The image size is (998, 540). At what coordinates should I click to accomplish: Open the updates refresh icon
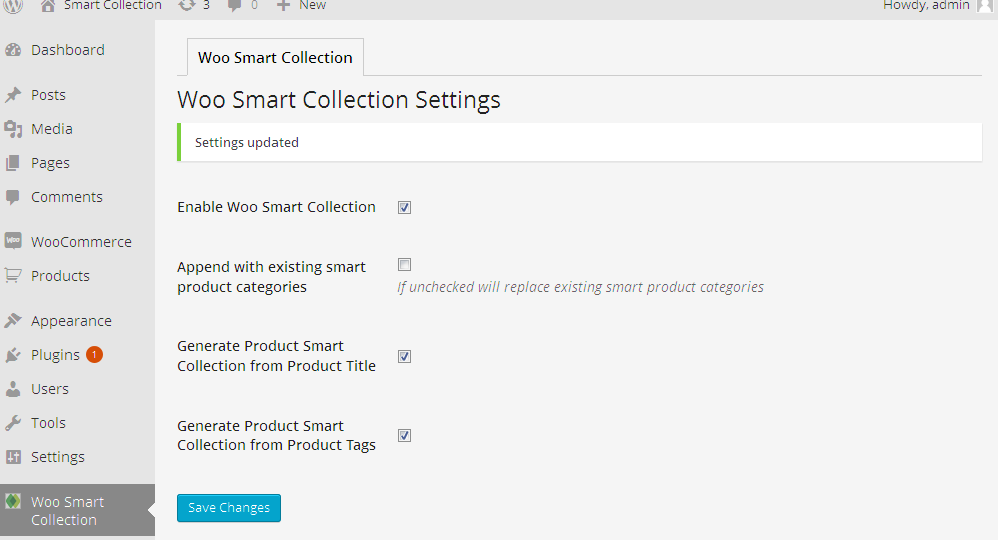click(x=186, y=5)
